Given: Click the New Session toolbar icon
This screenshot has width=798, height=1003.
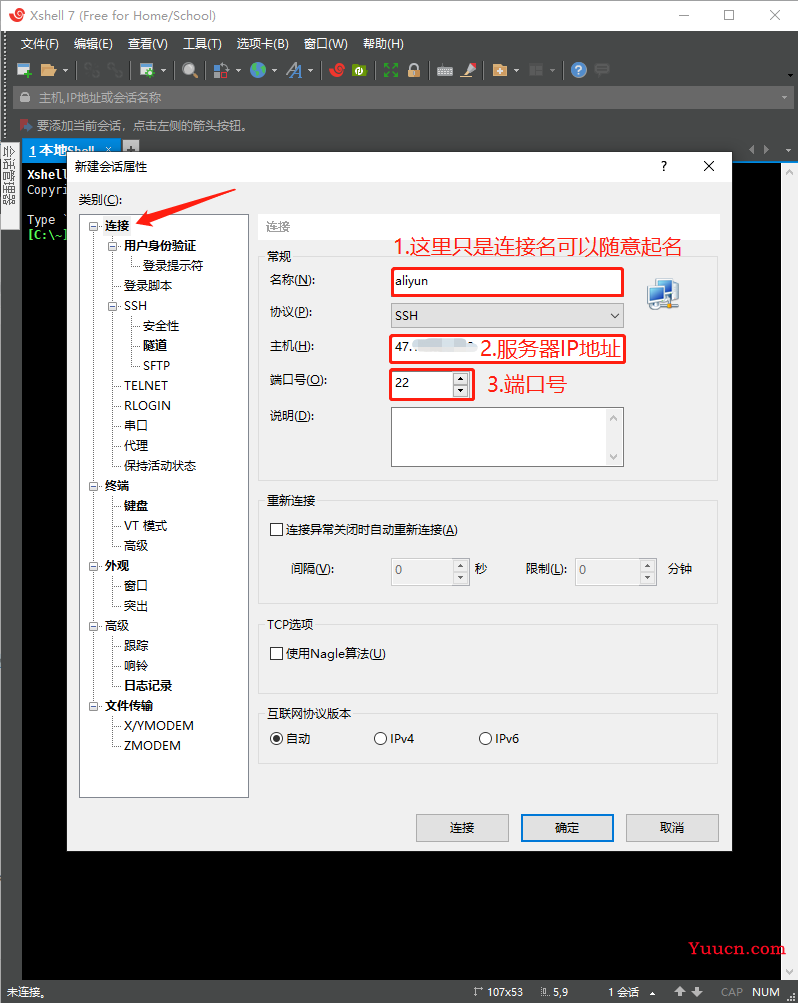Looking at the screenshot, I should point(24,70).
